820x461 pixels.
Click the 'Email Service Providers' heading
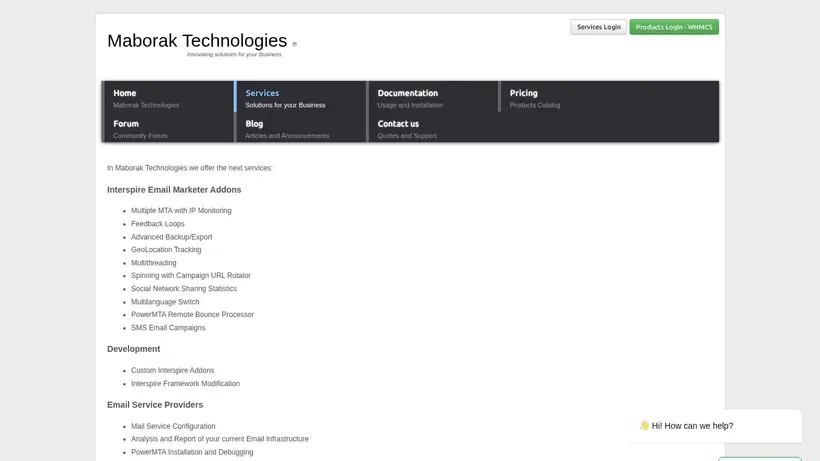(155, 405)
